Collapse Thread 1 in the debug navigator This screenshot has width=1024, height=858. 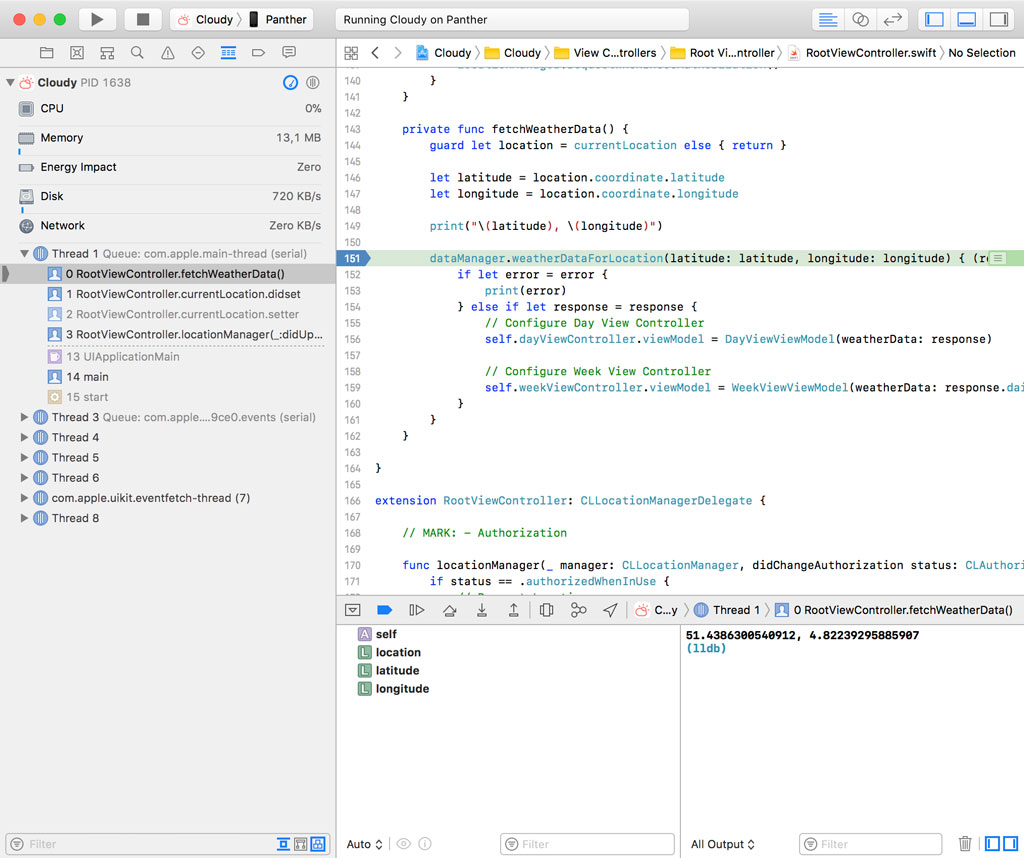[24, 254]
